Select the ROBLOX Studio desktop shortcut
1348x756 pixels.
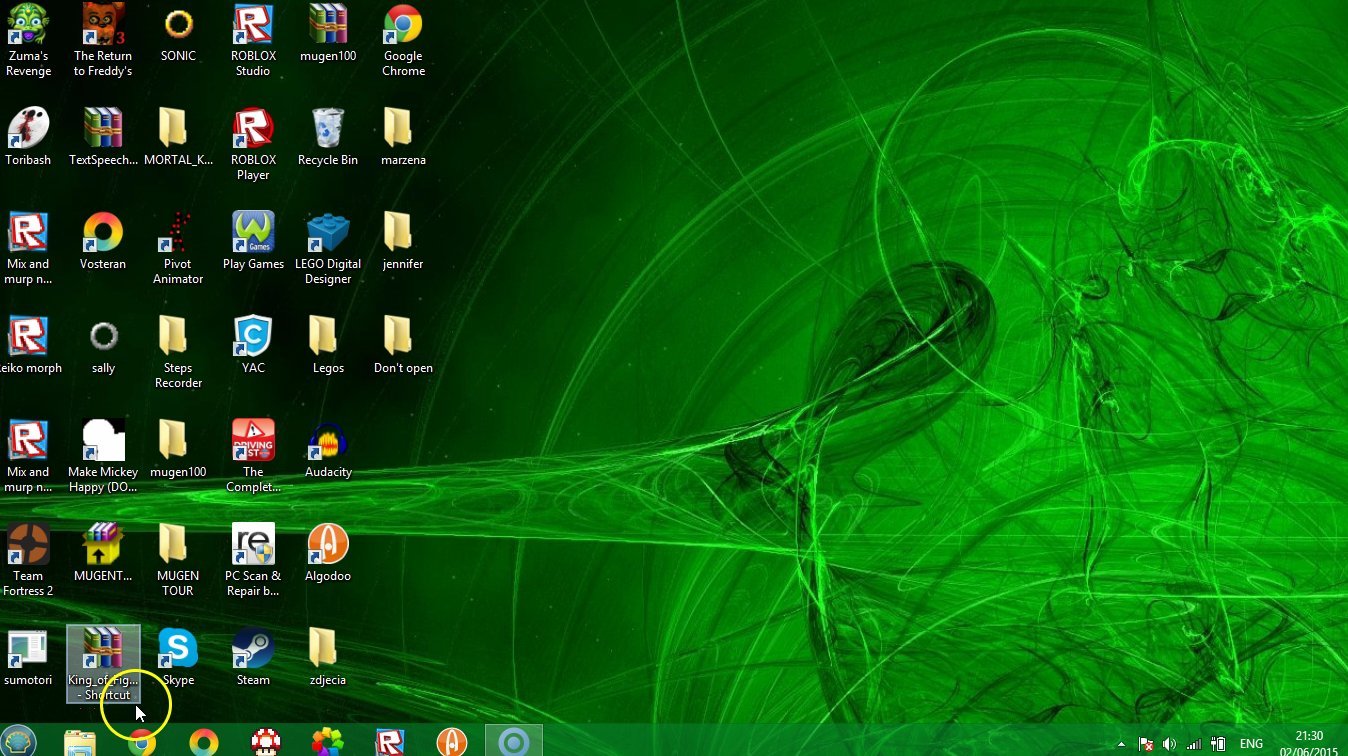[x=253, y=40]
